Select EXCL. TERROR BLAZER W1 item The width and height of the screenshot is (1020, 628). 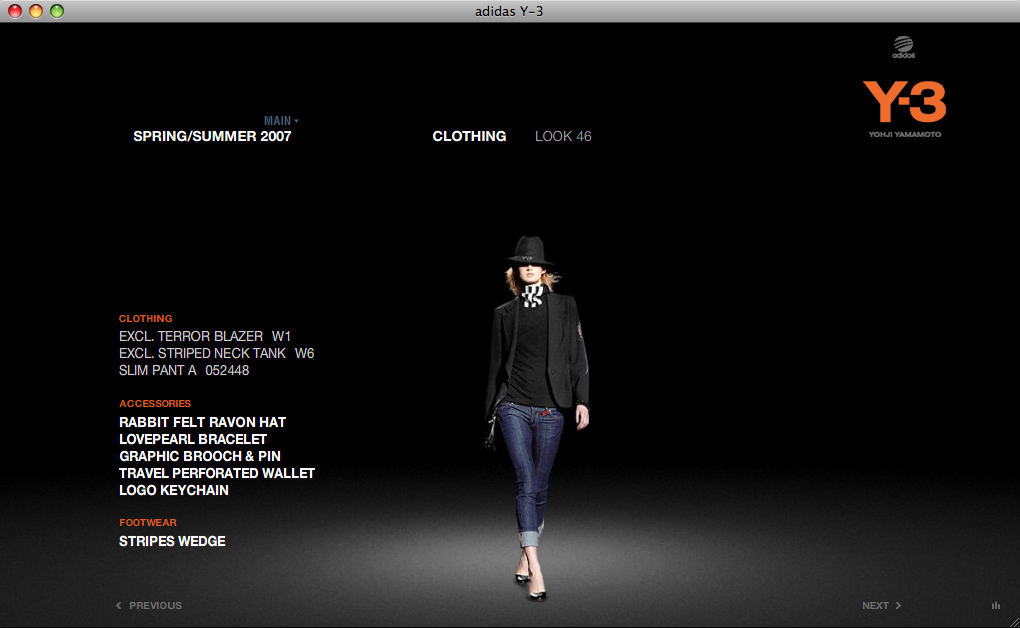[x=204, y=336]
